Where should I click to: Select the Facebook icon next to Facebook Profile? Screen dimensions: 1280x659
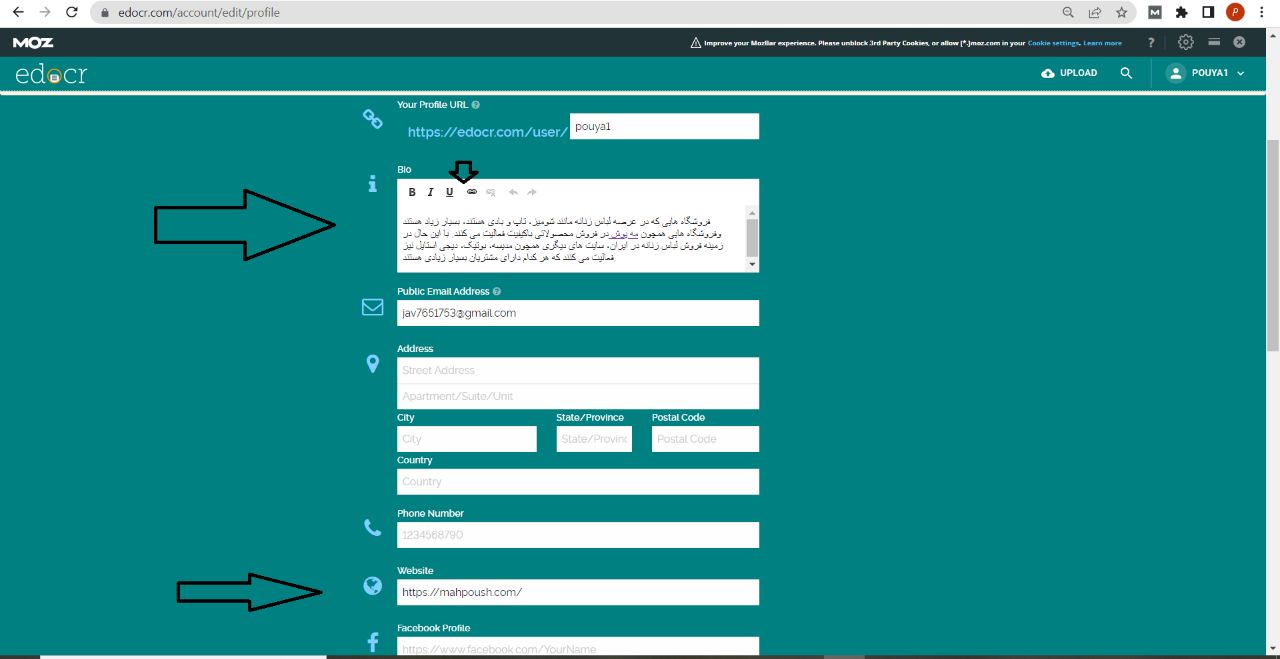pos(372,642)
